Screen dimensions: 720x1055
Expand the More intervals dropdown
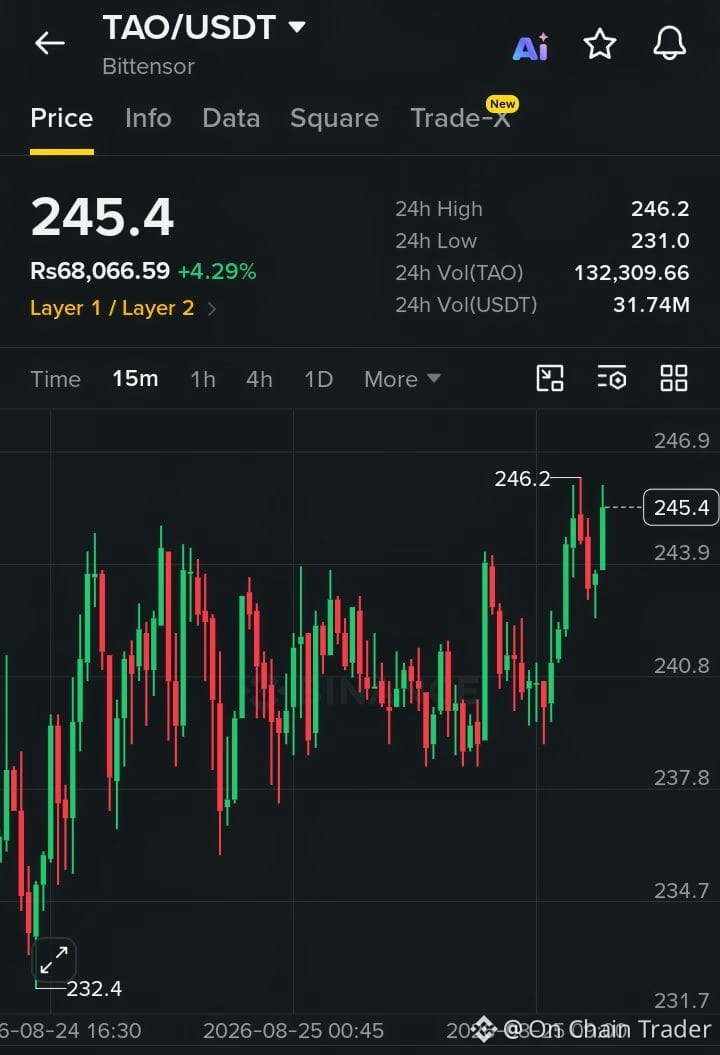point(402,379)
